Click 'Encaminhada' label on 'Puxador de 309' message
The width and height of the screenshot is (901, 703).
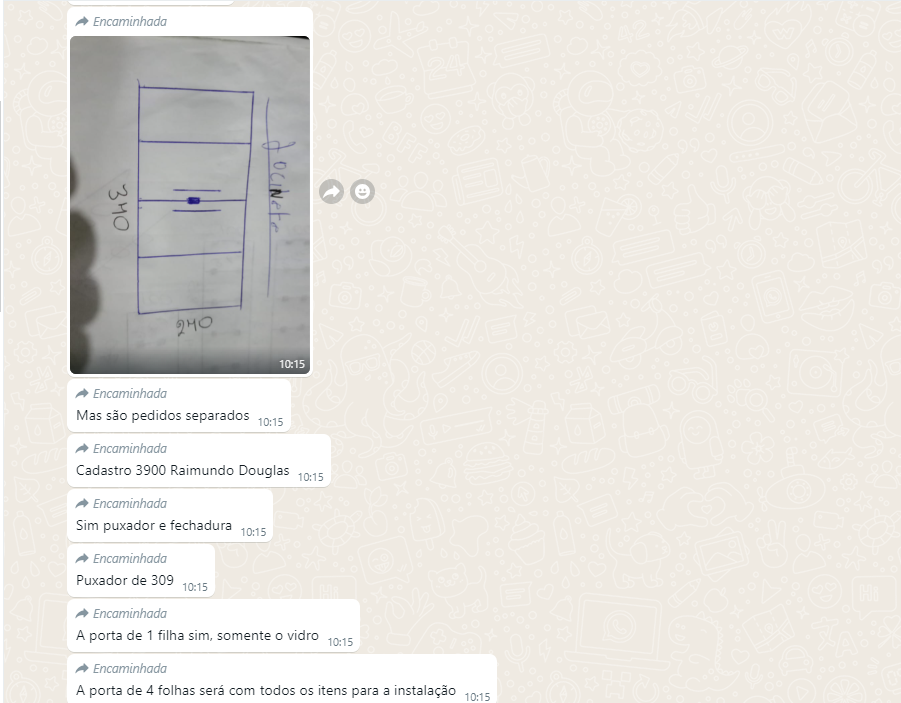[x=130, y=559]
